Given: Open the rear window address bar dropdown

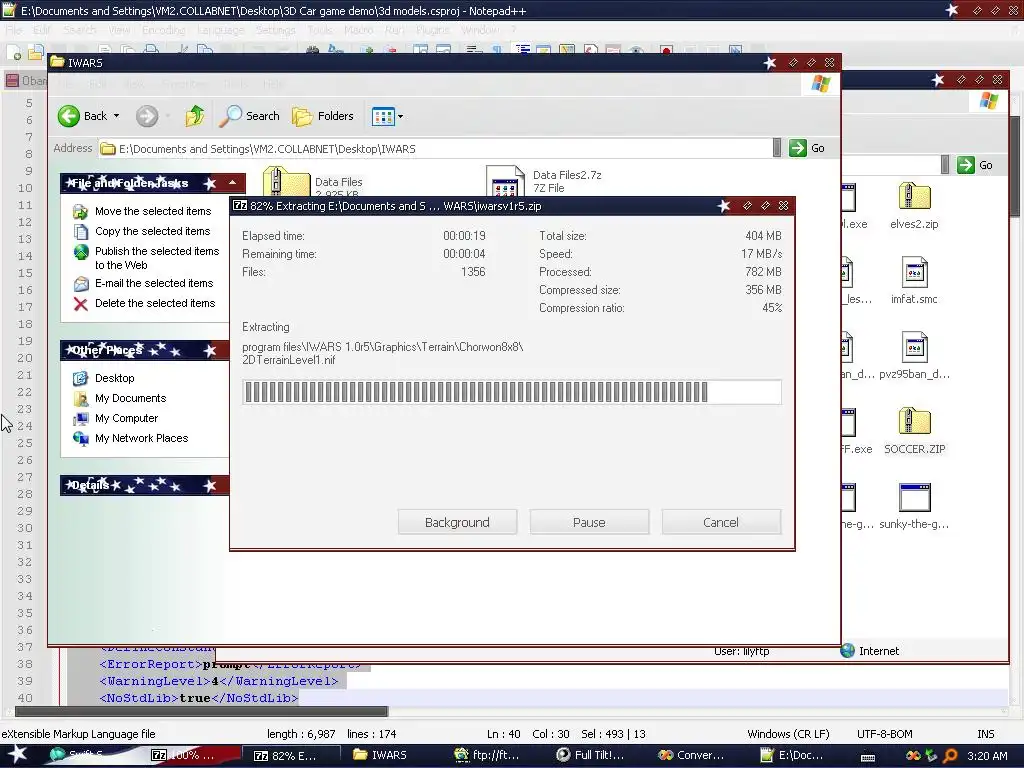Looking at the screenshot, I should pyautogui.click(x=945, y=165).
